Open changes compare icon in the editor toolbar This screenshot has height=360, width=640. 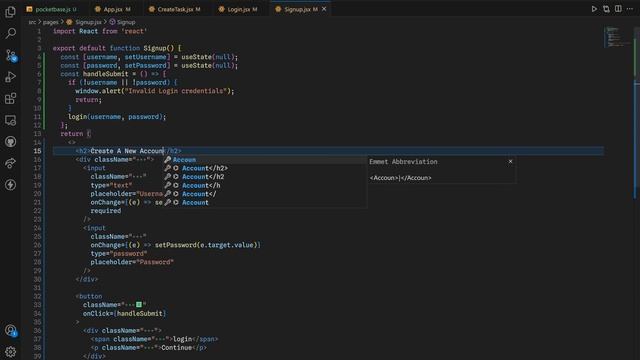(606, 9)
